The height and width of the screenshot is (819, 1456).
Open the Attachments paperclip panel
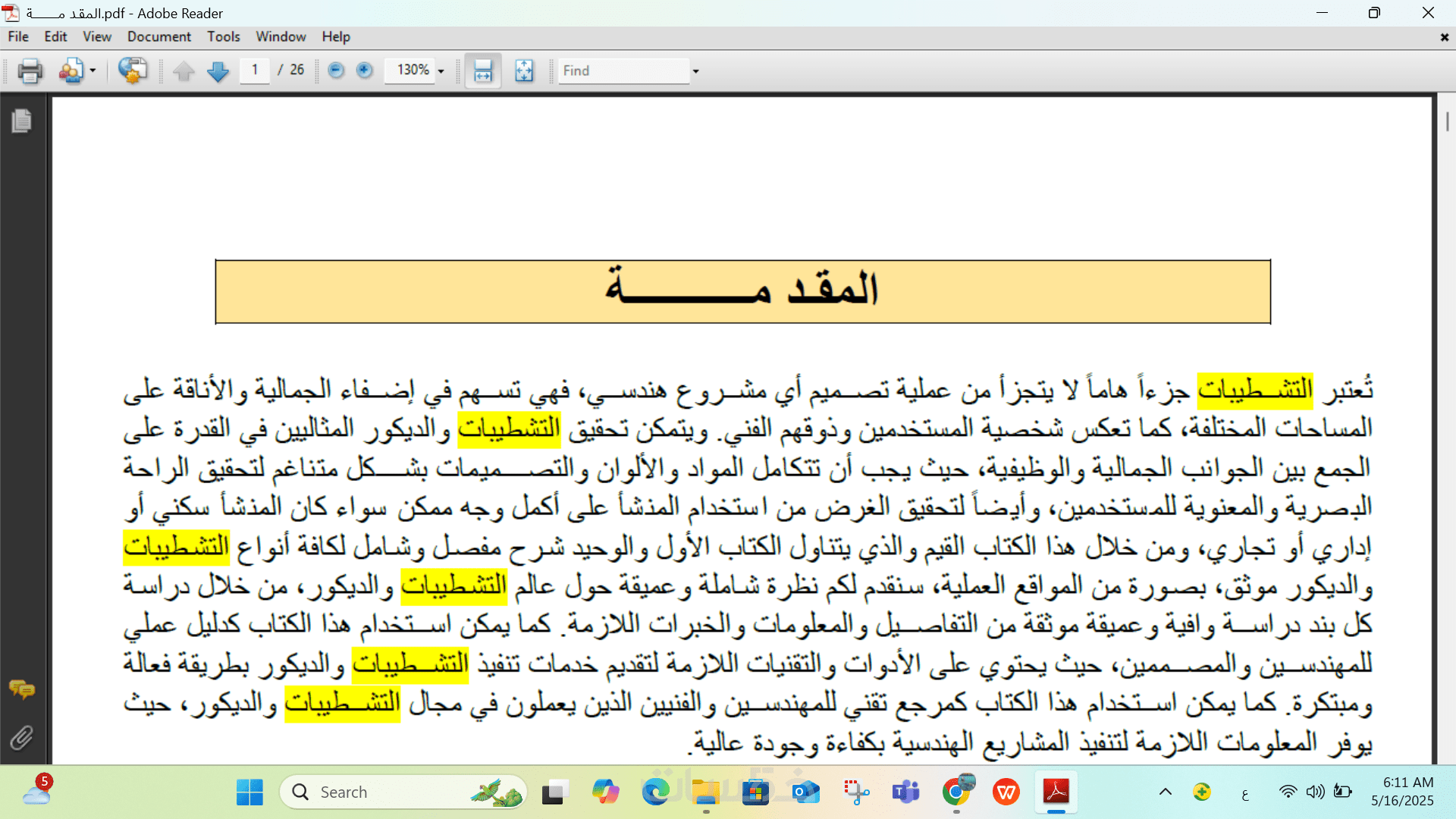21,737
